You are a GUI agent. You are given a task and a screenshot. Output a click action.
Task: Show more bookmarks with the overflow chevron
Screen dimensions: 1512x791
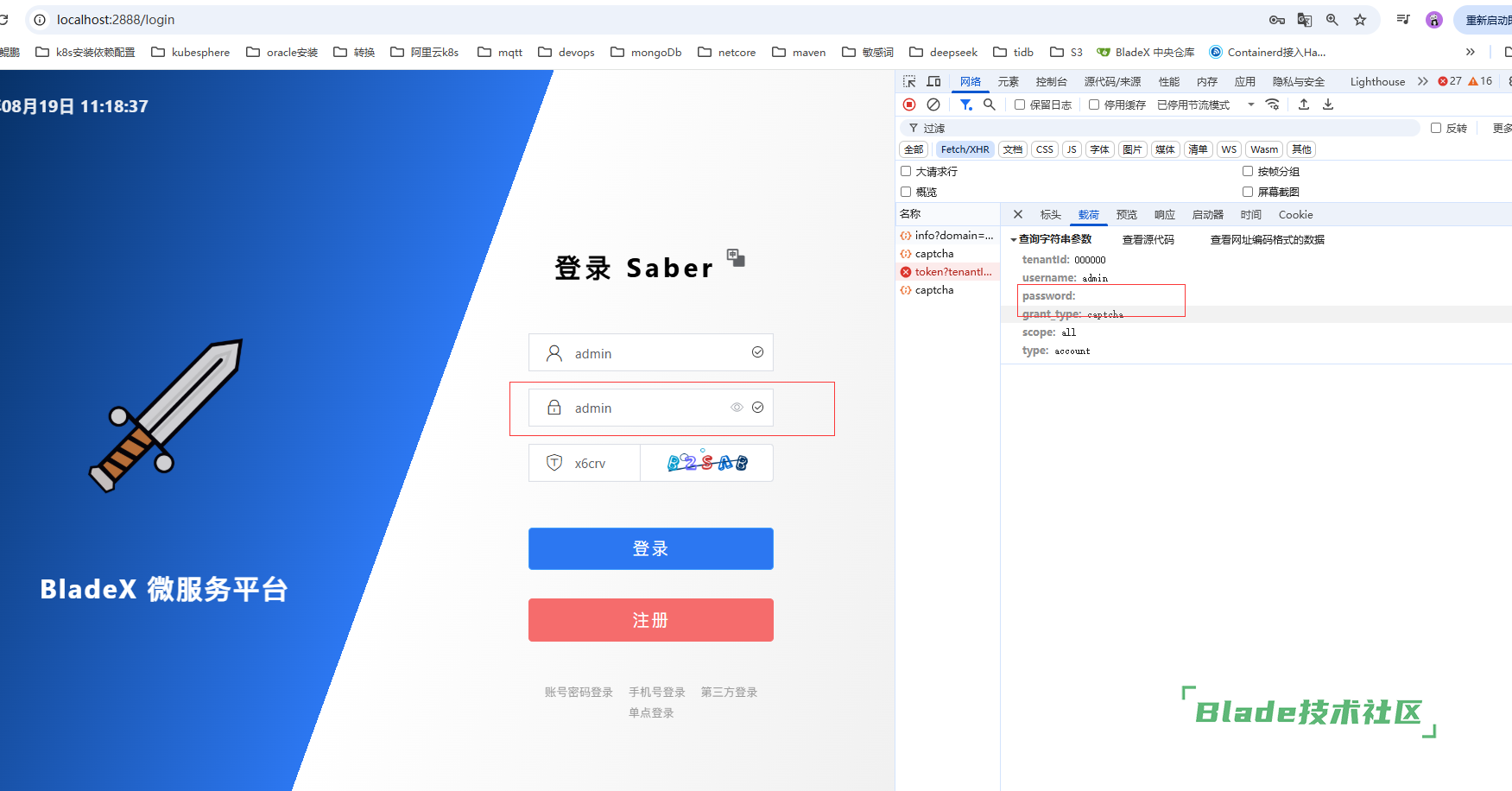(x=1470, y=52)
